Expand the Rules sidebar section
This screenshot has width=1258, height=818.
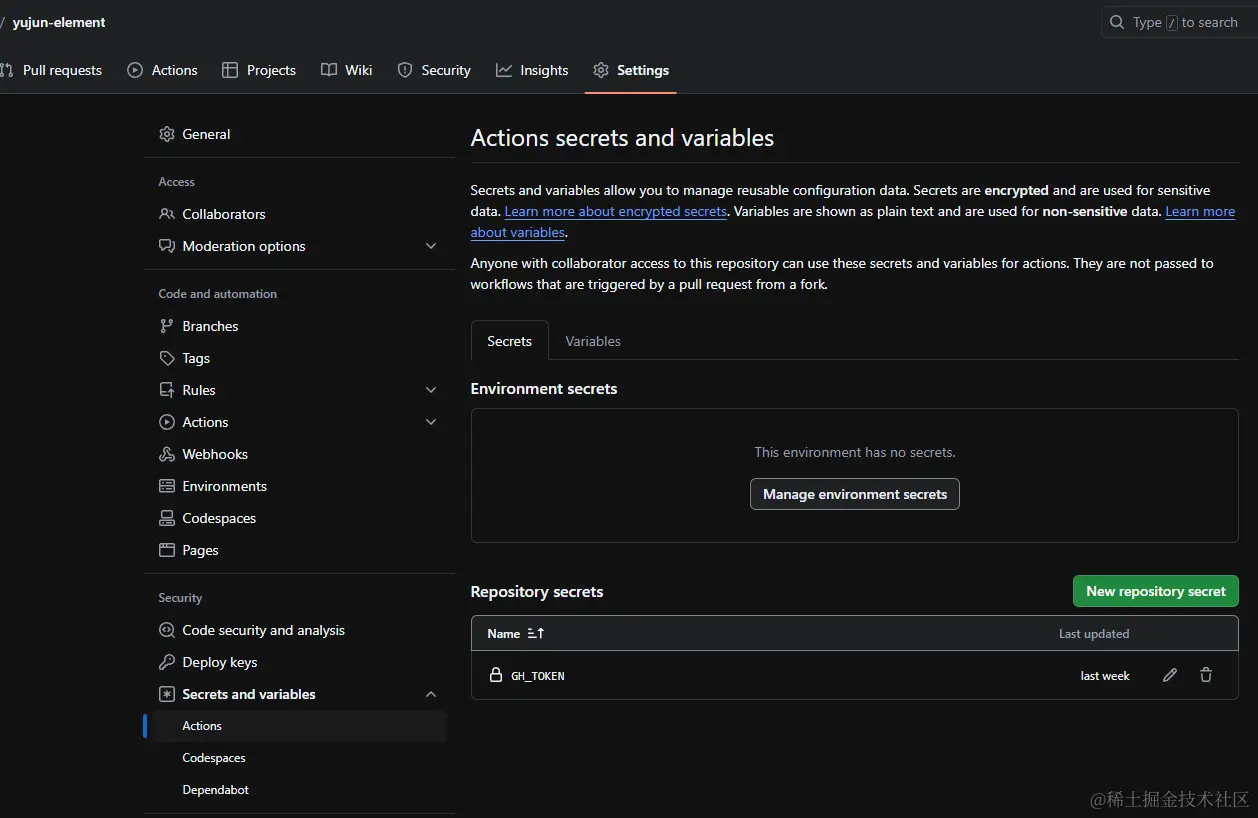pos(431,390)
